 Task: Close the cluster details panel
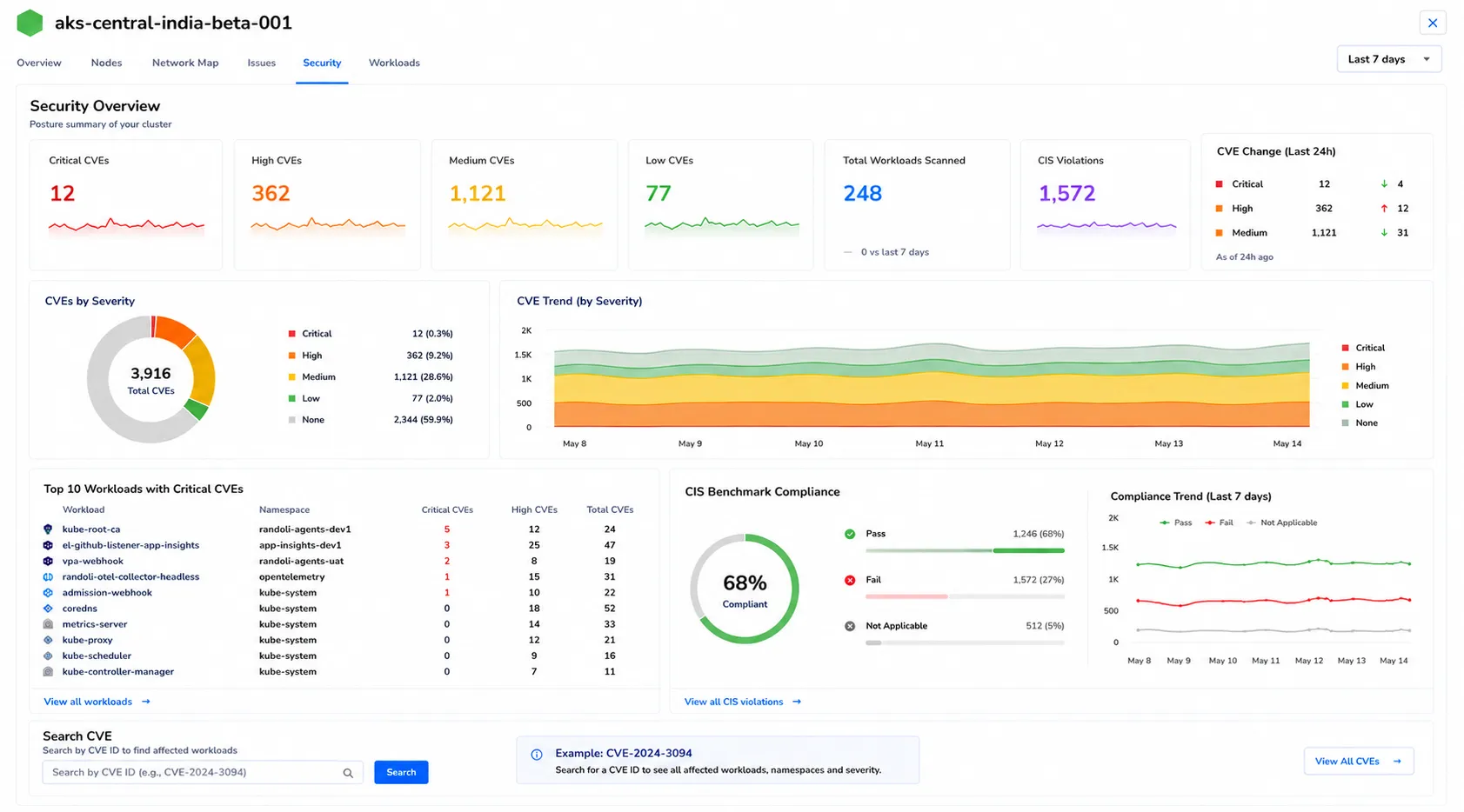[x=1433, y=23]
